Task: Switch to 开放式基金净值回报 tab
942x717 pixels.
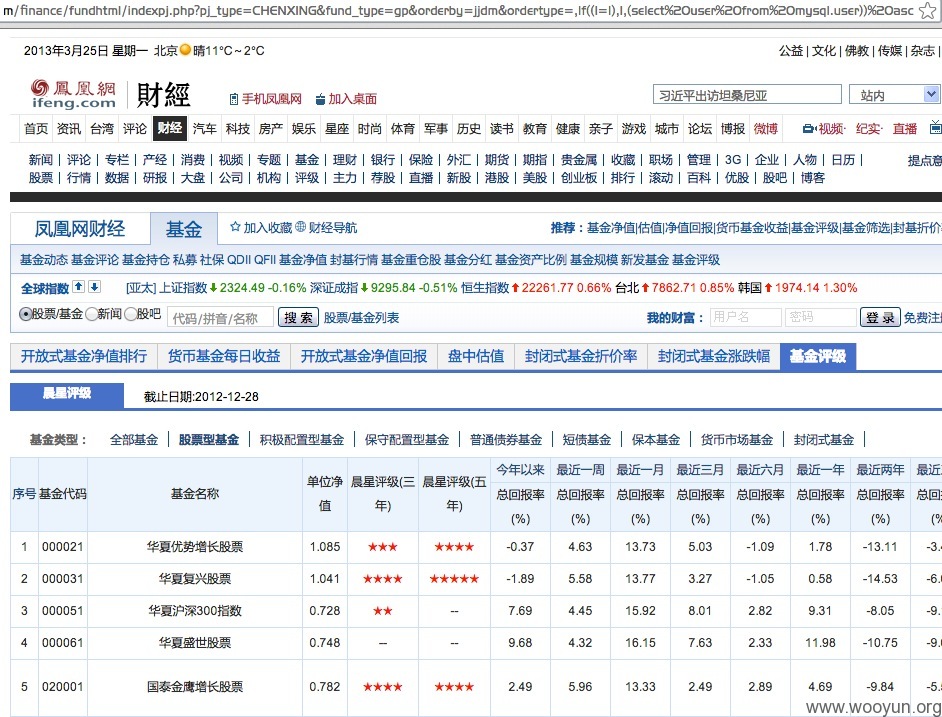Action: coord(363,356)
